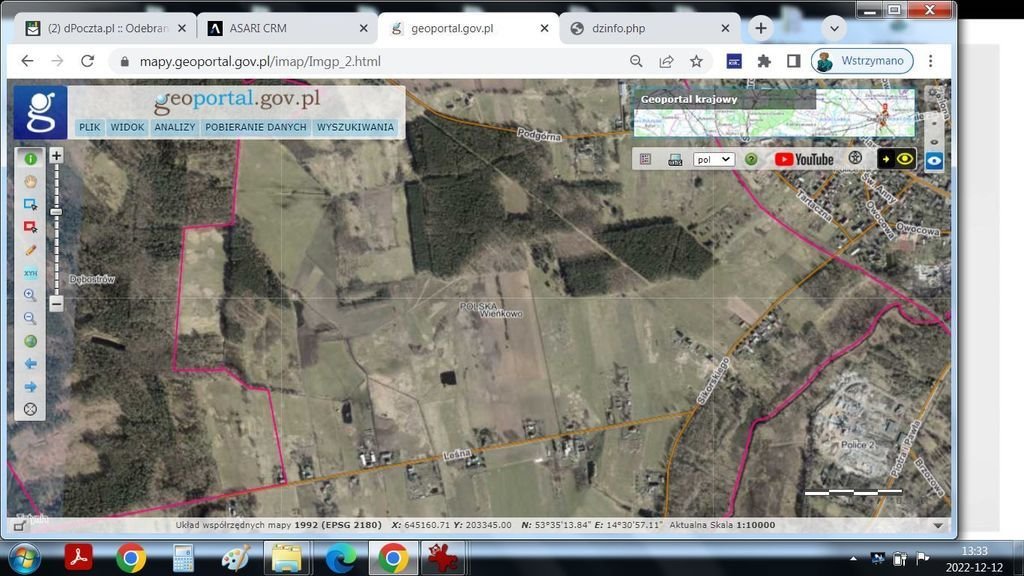Select the green info identify tool
The width and height of the screenshot is (1024, 576).
(30, 158)
